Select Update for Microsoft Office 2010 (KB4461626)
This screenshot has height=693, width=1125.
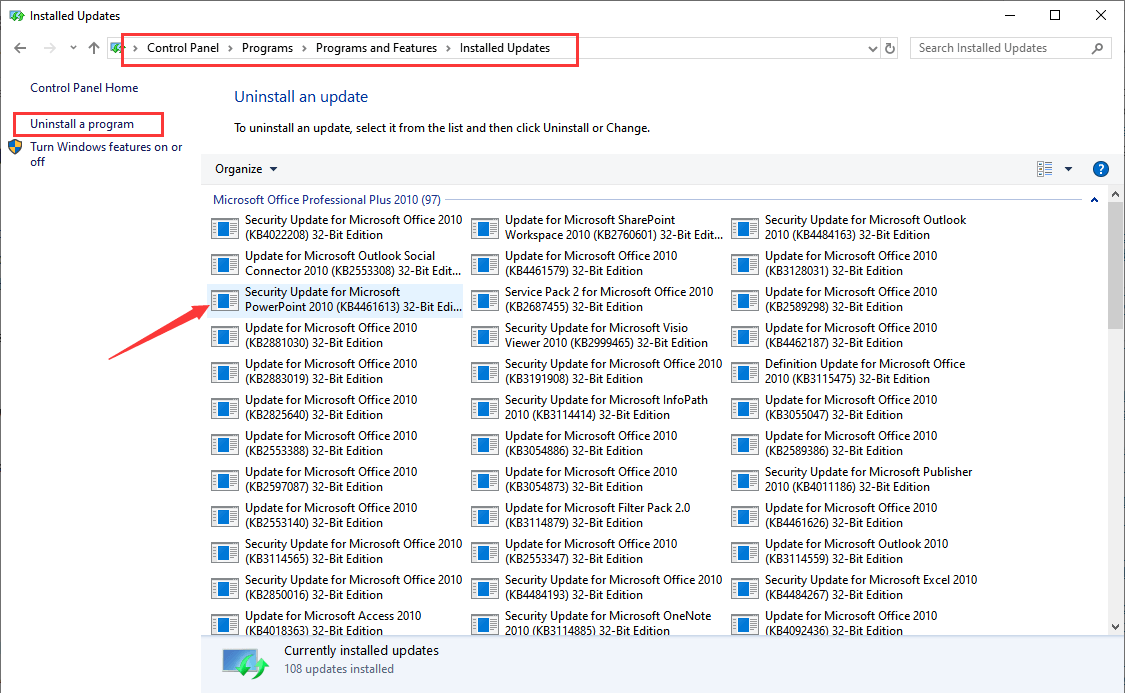click(855, 515)
